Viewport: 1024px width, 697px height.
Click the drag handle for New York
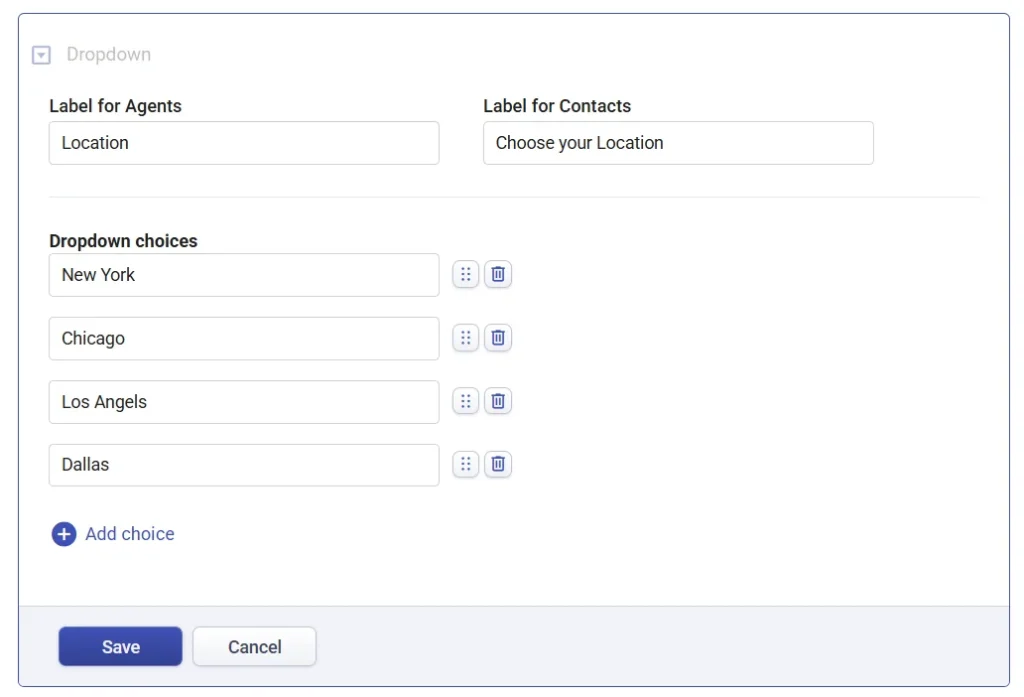(x=466, y=274)
